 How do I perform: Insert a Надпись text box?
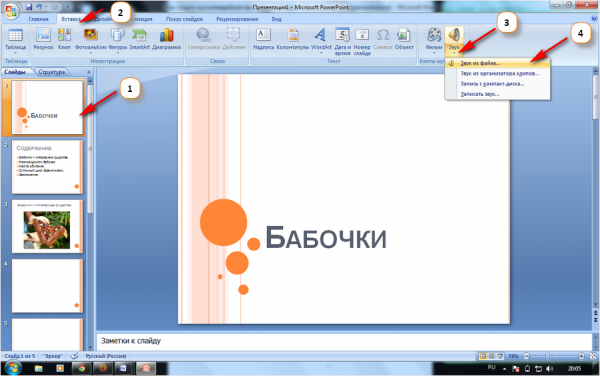[x=263, y=39]
